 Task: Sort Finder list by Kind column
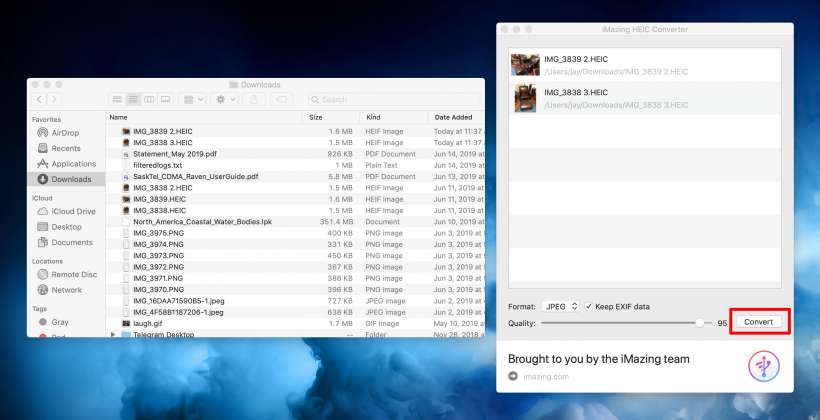point(394,117)
